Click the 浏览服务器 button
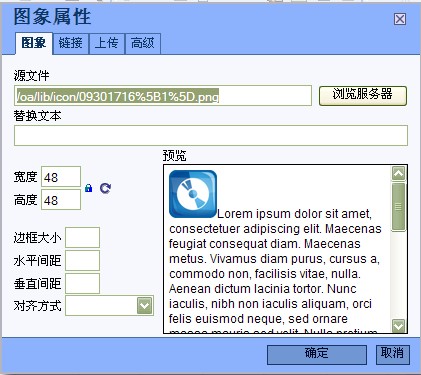Image resolution: width=421 pixels, height=375 pixels. coord(363,96)
